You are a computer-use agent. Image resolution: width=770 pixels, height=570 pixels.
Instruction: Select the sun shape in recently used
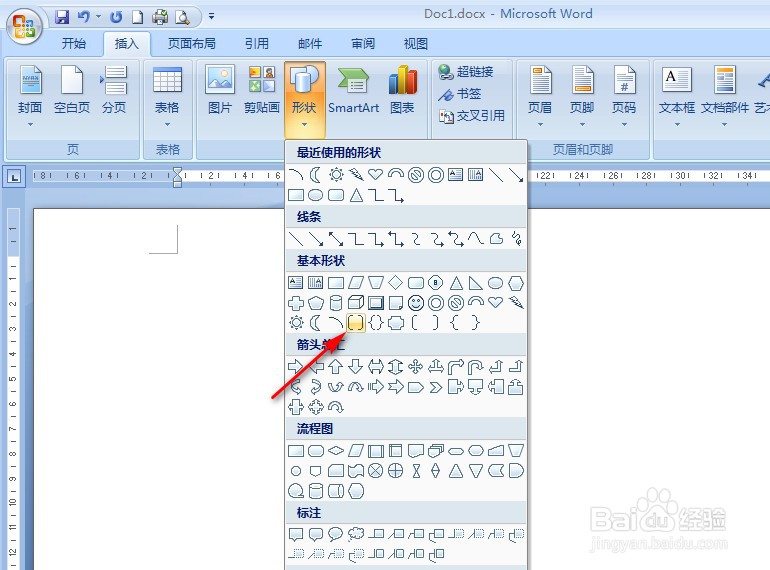336,175
